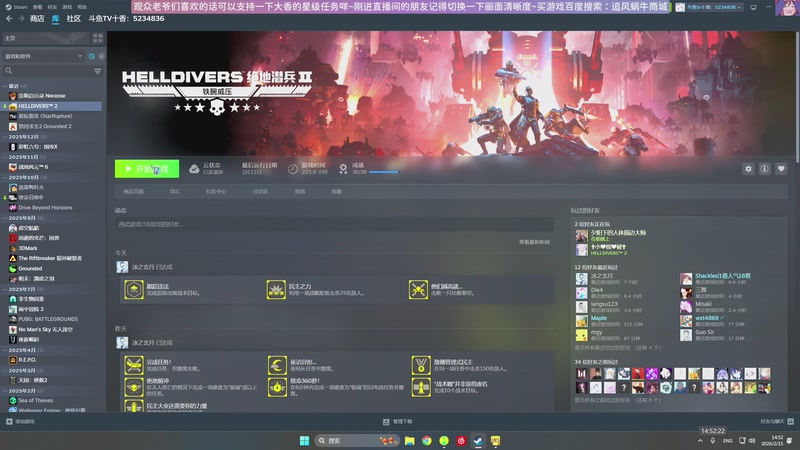This screenshot has width=800, height=450.
Task: Open the 斗鱼TV十香 profile tab
Action: tap(126, 18)
